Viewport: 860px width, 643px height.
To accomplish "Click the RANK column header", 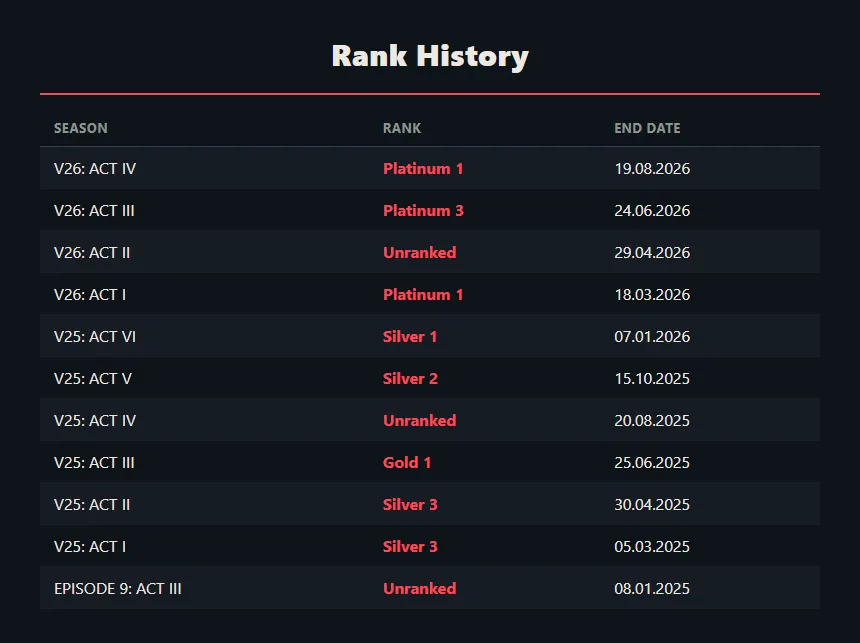I will click(401, 128).
